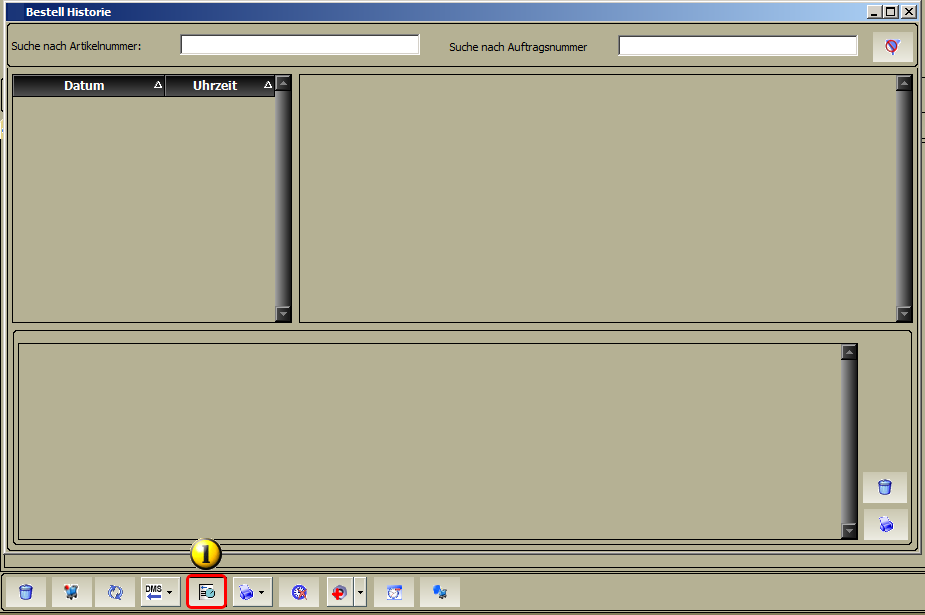Click up arrow of lower panel scrollbar
Viewport: 925px width, 615px height.
point(849,353)
